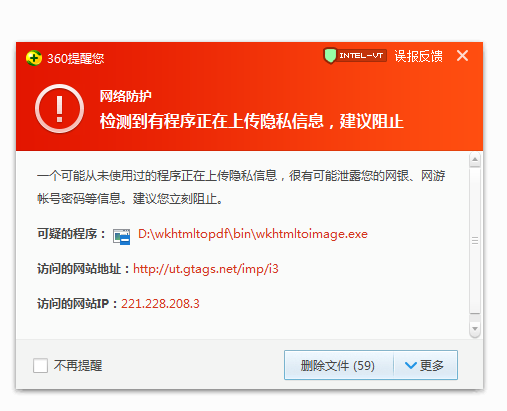Click the 可疑的程序 label
The height and width of the screenshot is (411, 507).
pyautogui.click(x=71, y=234)
